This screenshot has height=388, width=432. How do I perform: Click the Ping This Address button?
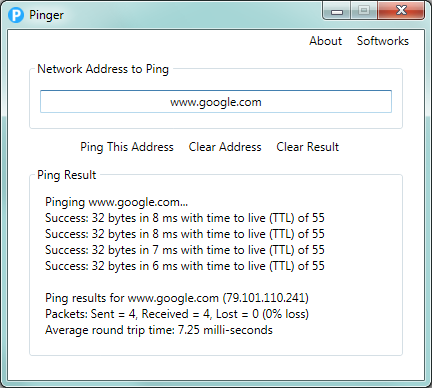coord(127,147)
